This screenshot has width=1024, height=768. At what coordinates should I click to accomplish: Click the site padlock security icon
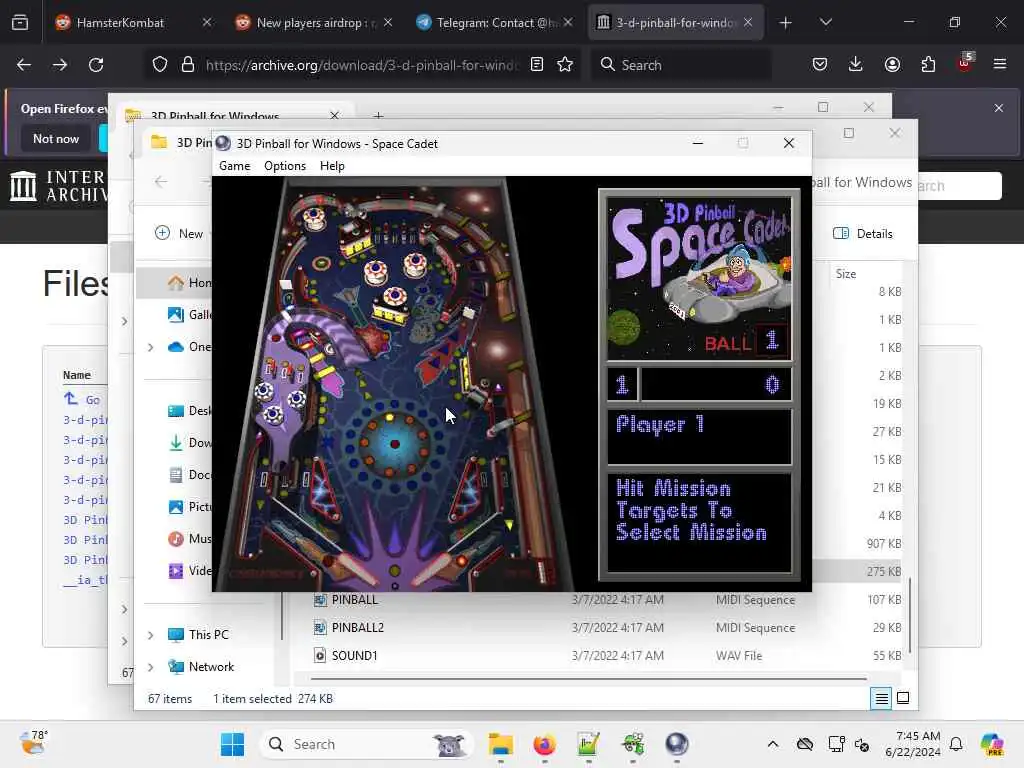188,65
